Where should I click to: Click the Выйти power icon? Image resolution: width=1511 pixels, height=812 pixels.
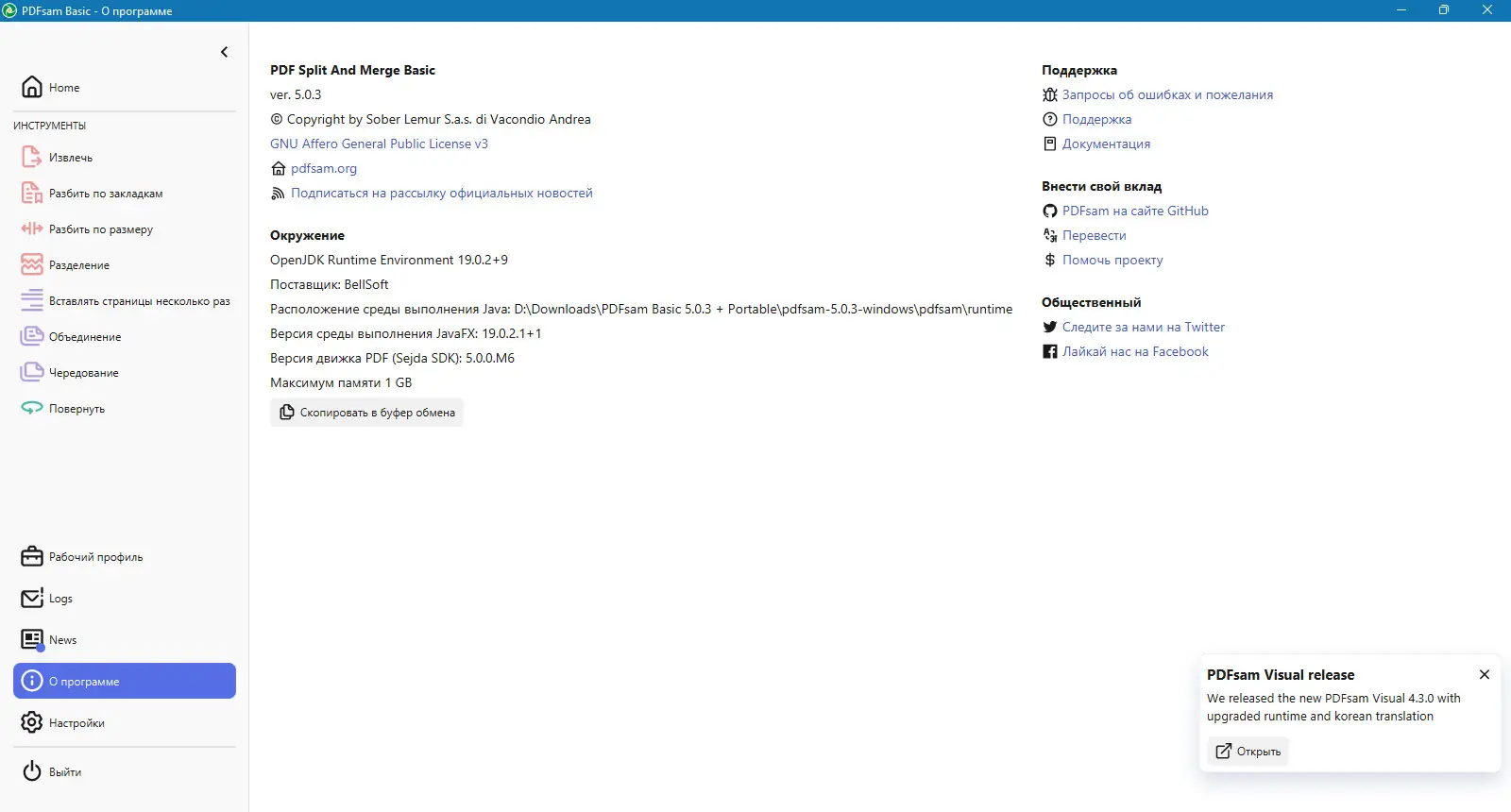(x=32, y=771)
